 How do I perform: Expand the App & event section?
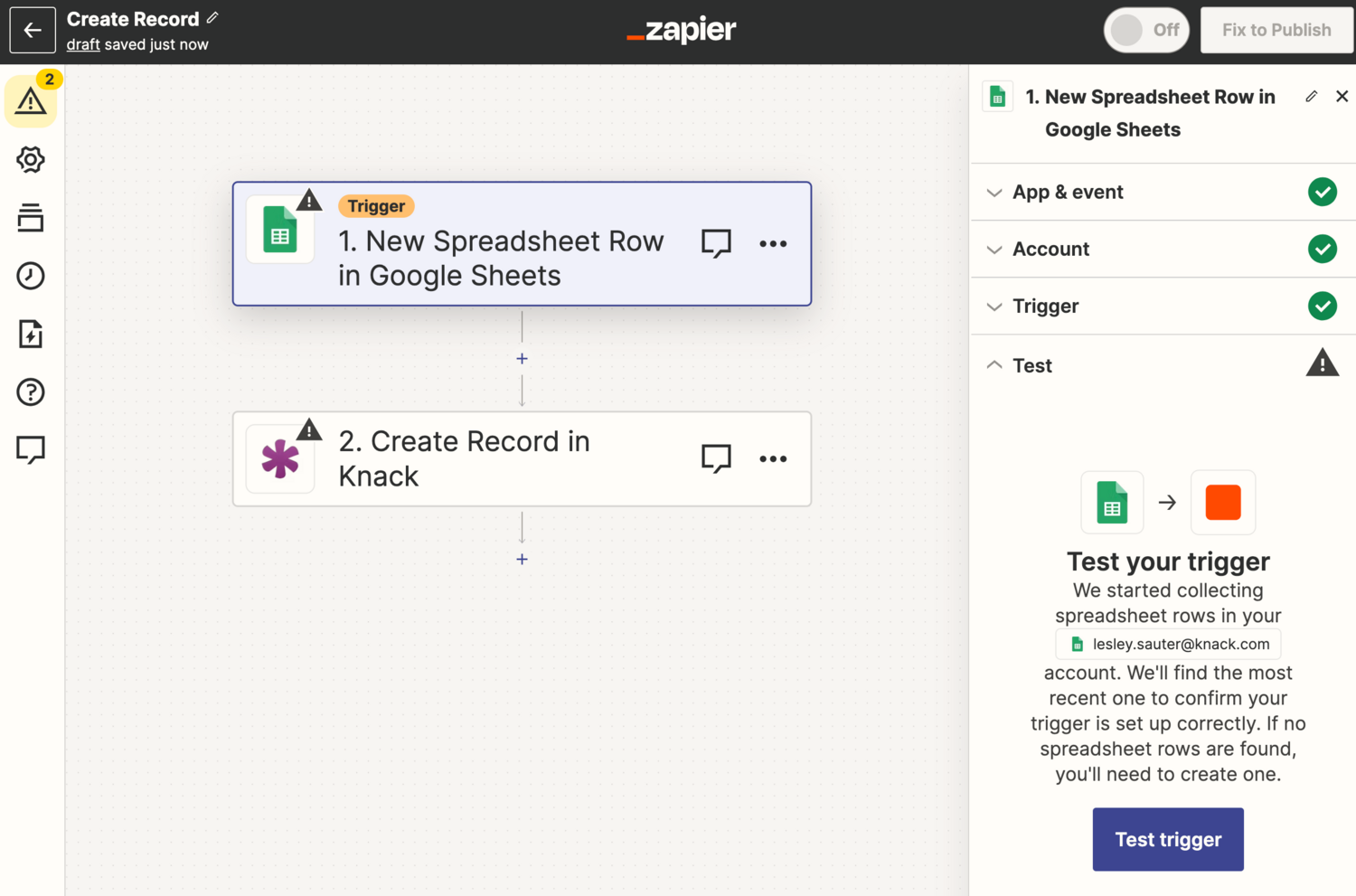1068,192
